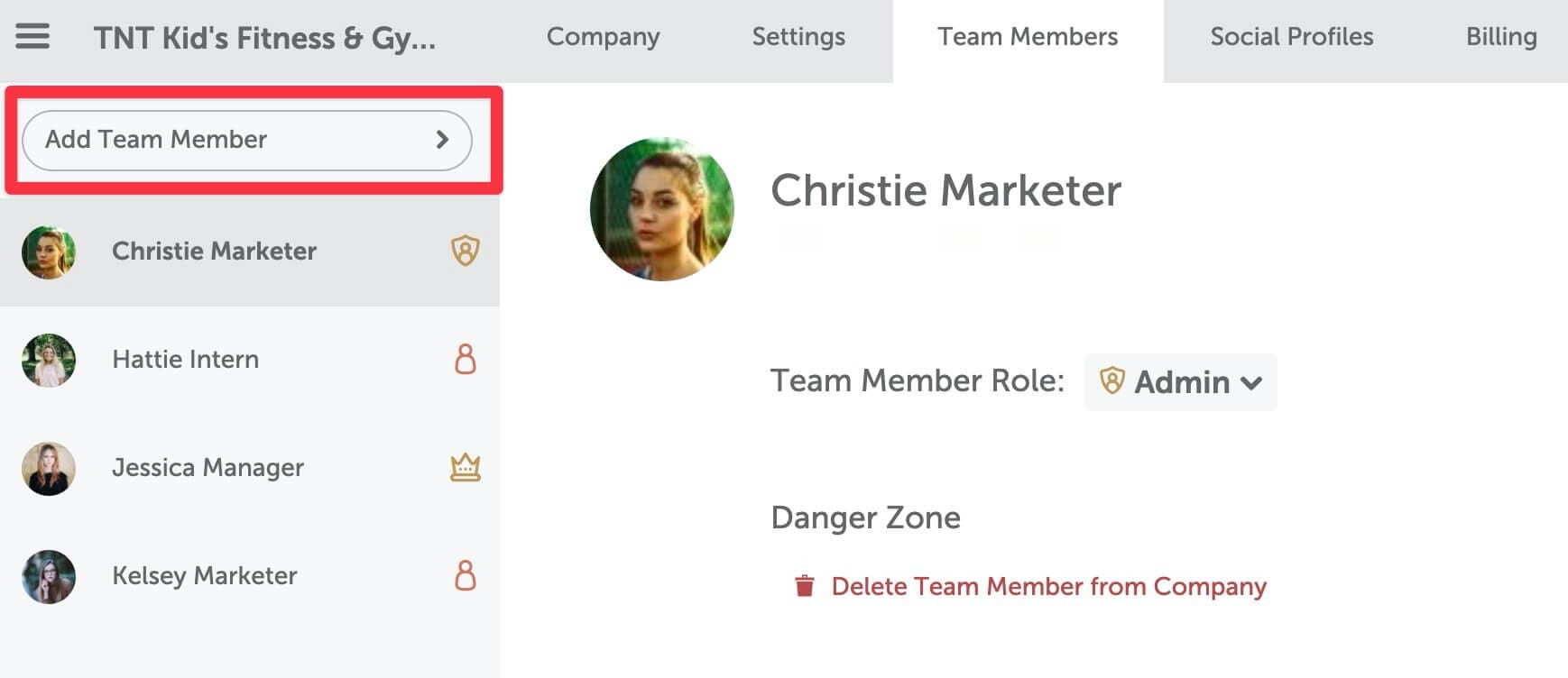The width and height of the screenshot is (1568, 678).
Task: Click the trash can delete icon
Action: pos(805,586)
